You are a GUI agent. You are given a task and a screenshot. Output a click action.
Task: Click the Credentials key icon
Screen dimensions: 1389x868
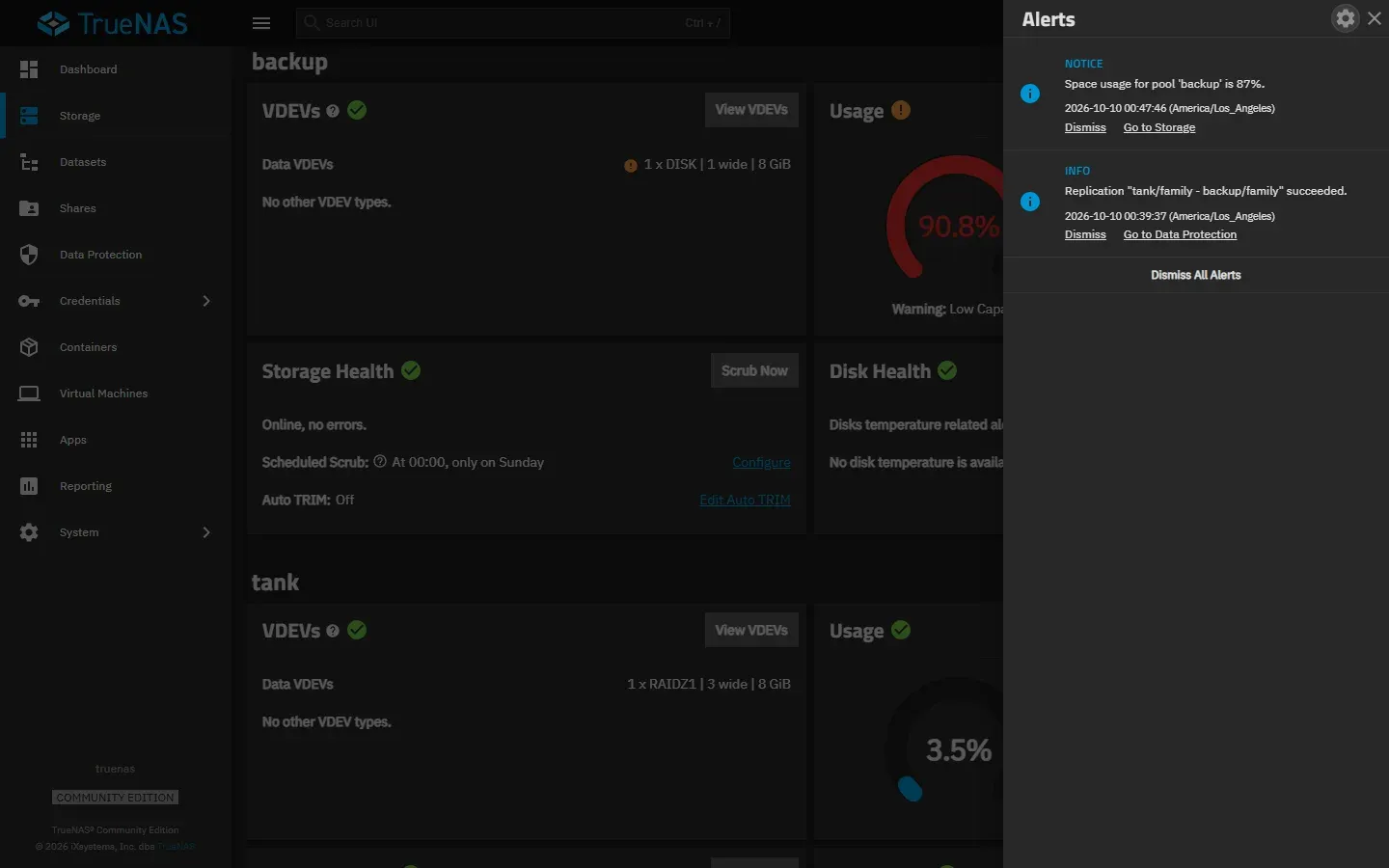tap(29, 301)
